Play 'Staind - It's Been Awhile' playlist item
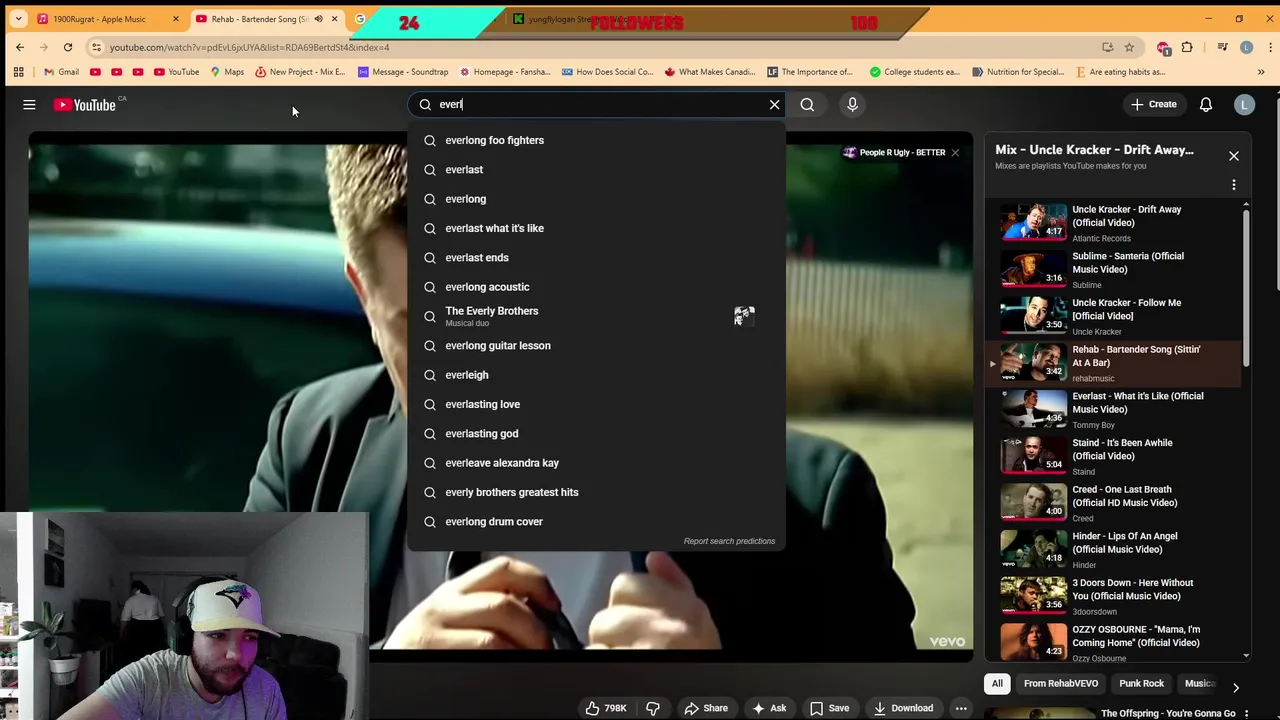Image resolution: width=1280 pixels, height=720 pixels. [1115, 456]
